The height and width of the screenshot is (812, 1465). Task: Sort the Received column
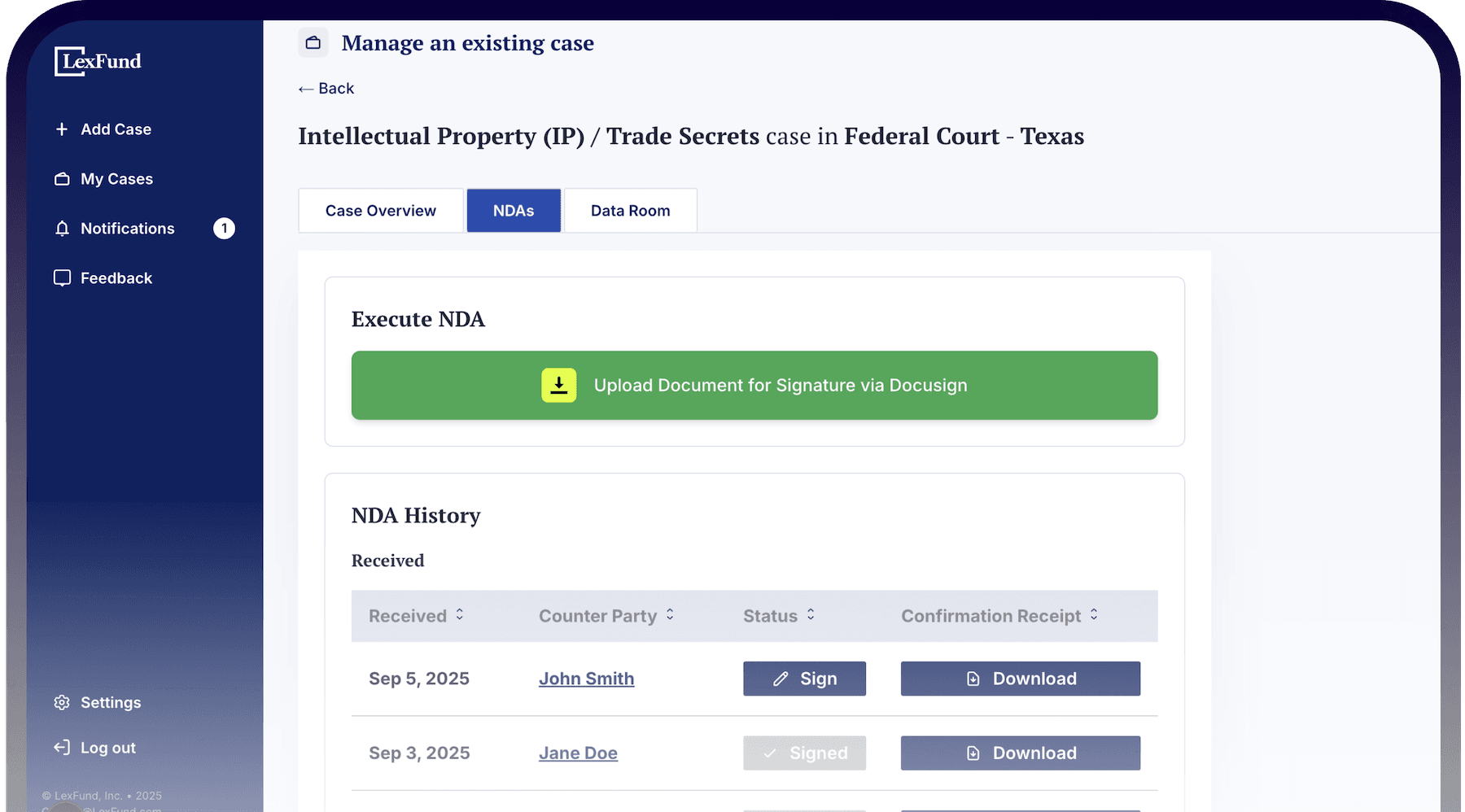(x=459, y=616)
